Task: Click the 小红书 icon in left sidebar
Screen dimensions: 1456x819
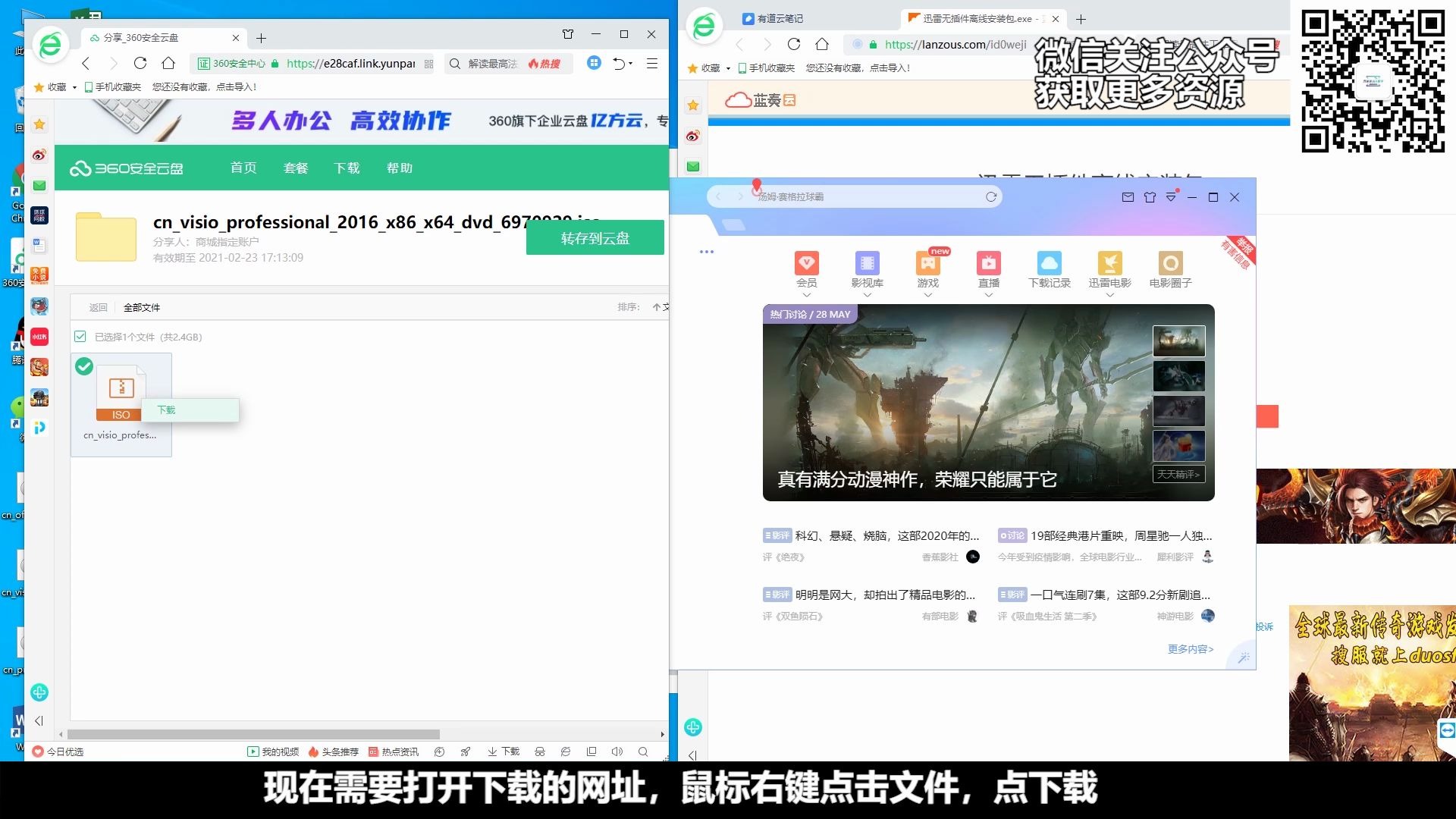Action: (39, 337)
